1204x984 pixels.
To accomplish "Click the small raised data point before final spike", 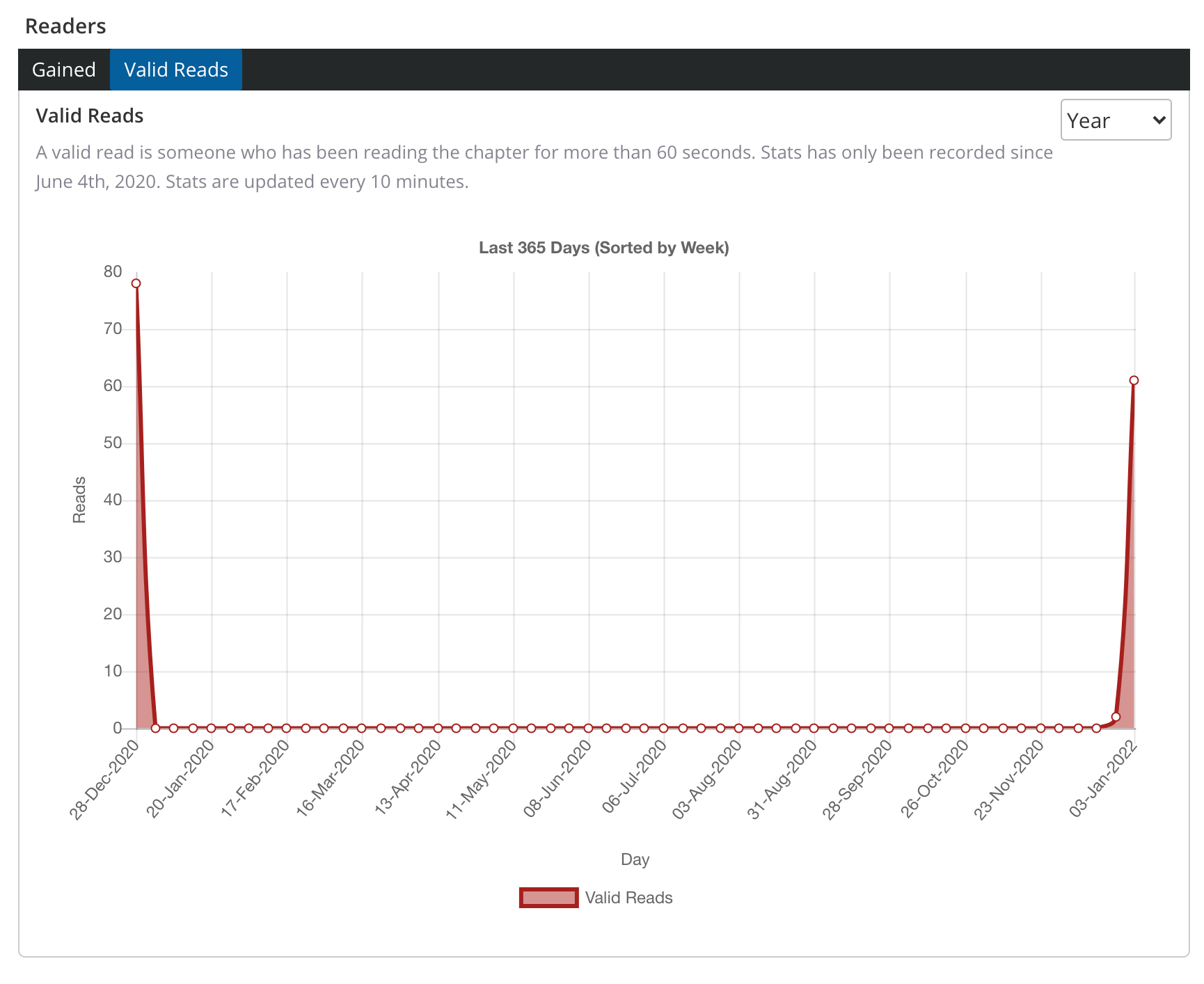I will coord(1116,717).
